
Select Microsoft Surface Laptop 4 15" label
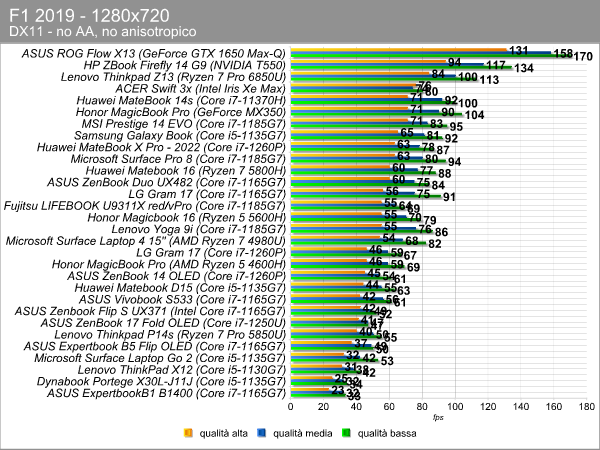point(146,241)
